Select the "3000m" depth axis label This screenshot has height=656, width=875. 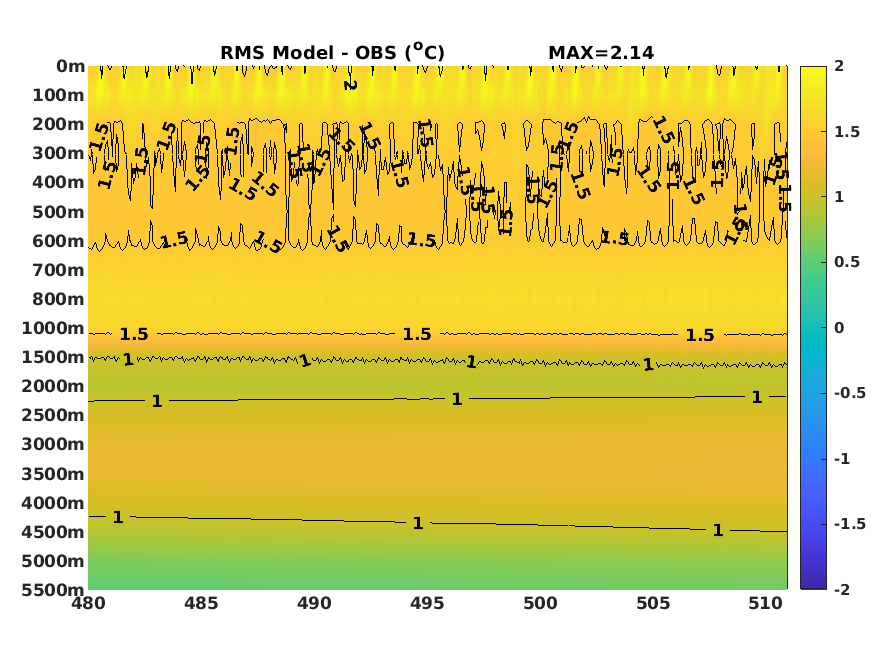[x=53, y=444]
